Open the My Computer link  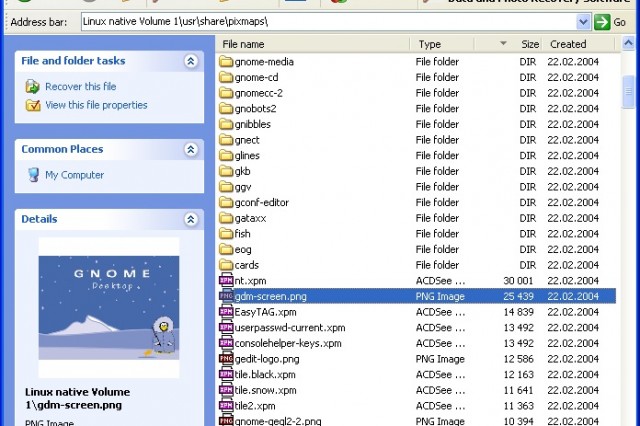[74, 175]
